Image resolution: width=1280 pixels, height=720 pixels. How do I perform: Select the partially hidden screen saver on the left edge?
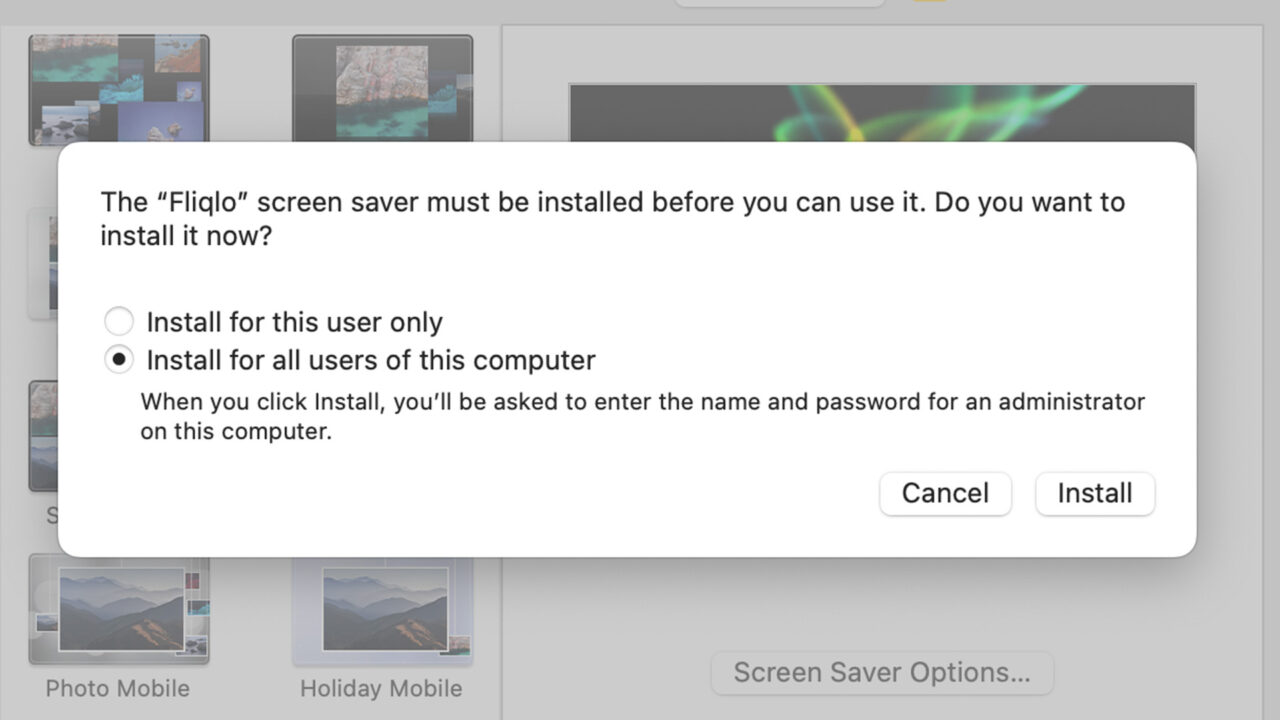[45, 263]
